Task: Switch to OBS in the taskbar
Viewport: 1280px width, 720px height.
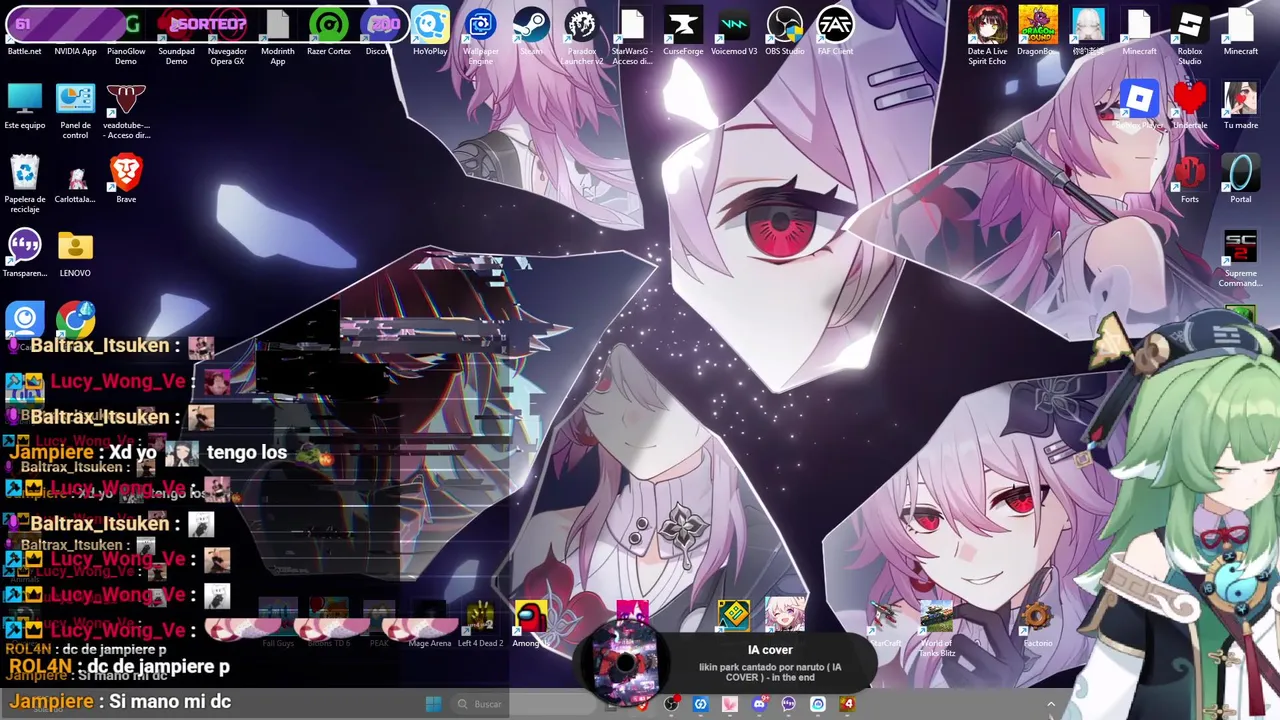Action: tap(671, 704)
